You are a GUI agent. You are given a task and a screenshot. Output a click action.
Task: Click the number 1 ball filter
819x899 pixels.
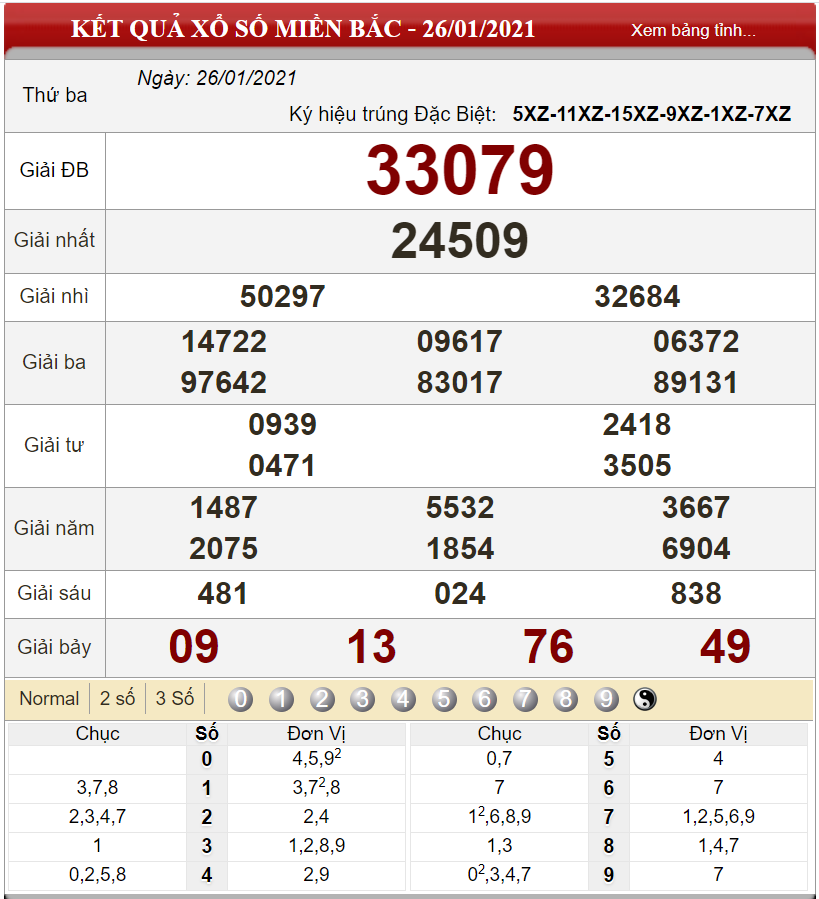pos(281,699)
